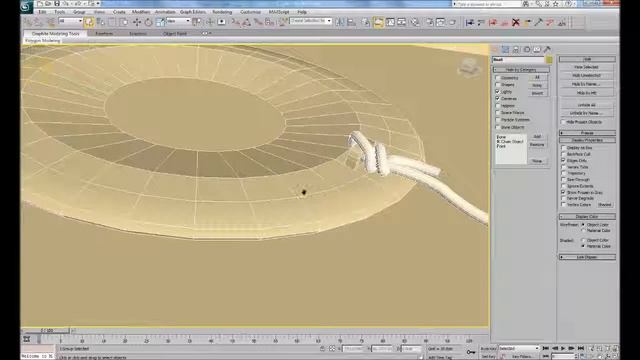Click the Play Animation button
The width and height of the screenshot is (640, 360).
click(563, 348)
